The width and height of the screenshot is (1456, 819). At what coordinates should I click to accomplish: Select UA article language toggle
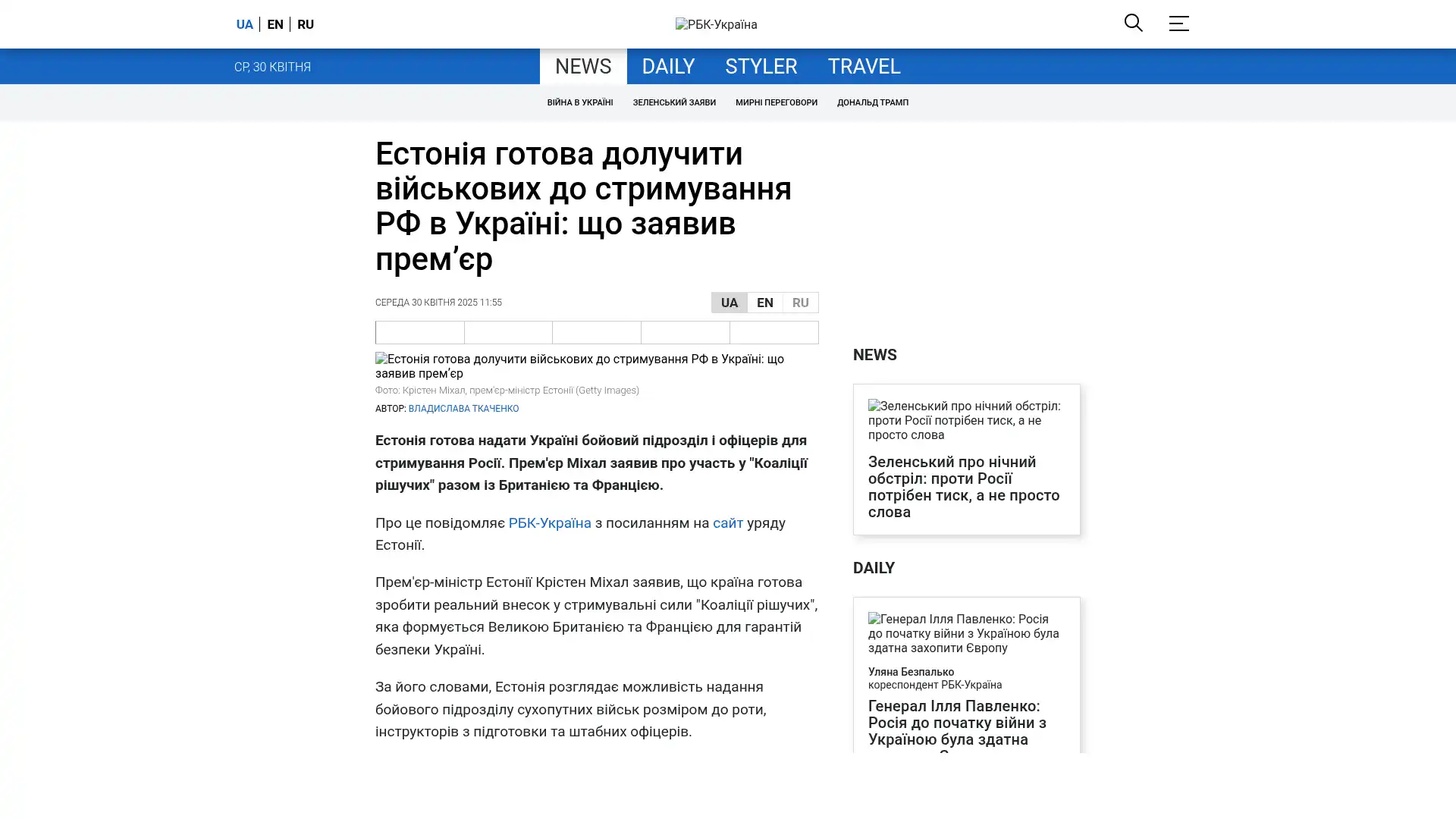pyautogui.click(x=729, y=303)
